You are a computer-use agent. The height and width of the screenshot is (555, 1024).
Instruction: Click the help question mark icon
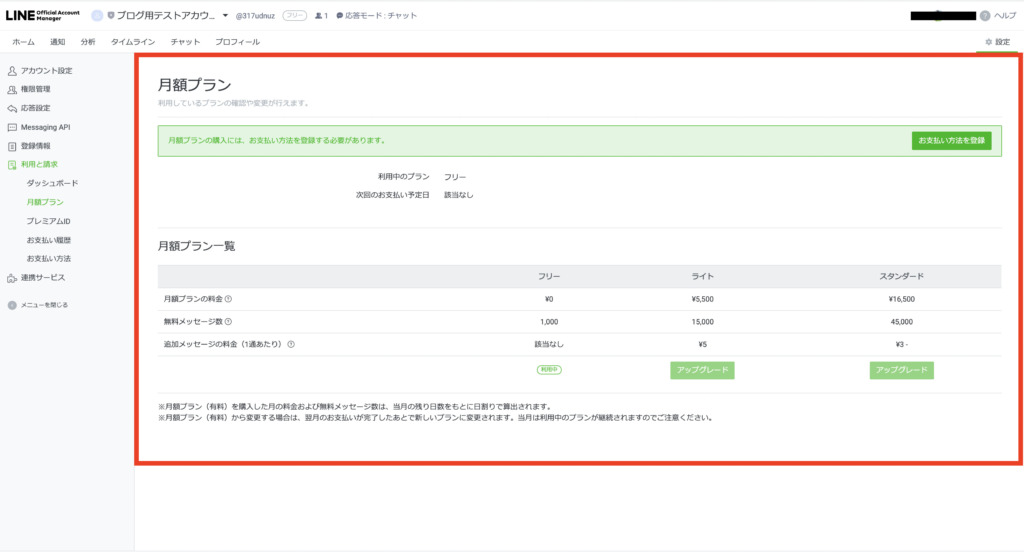click(985, 16)
